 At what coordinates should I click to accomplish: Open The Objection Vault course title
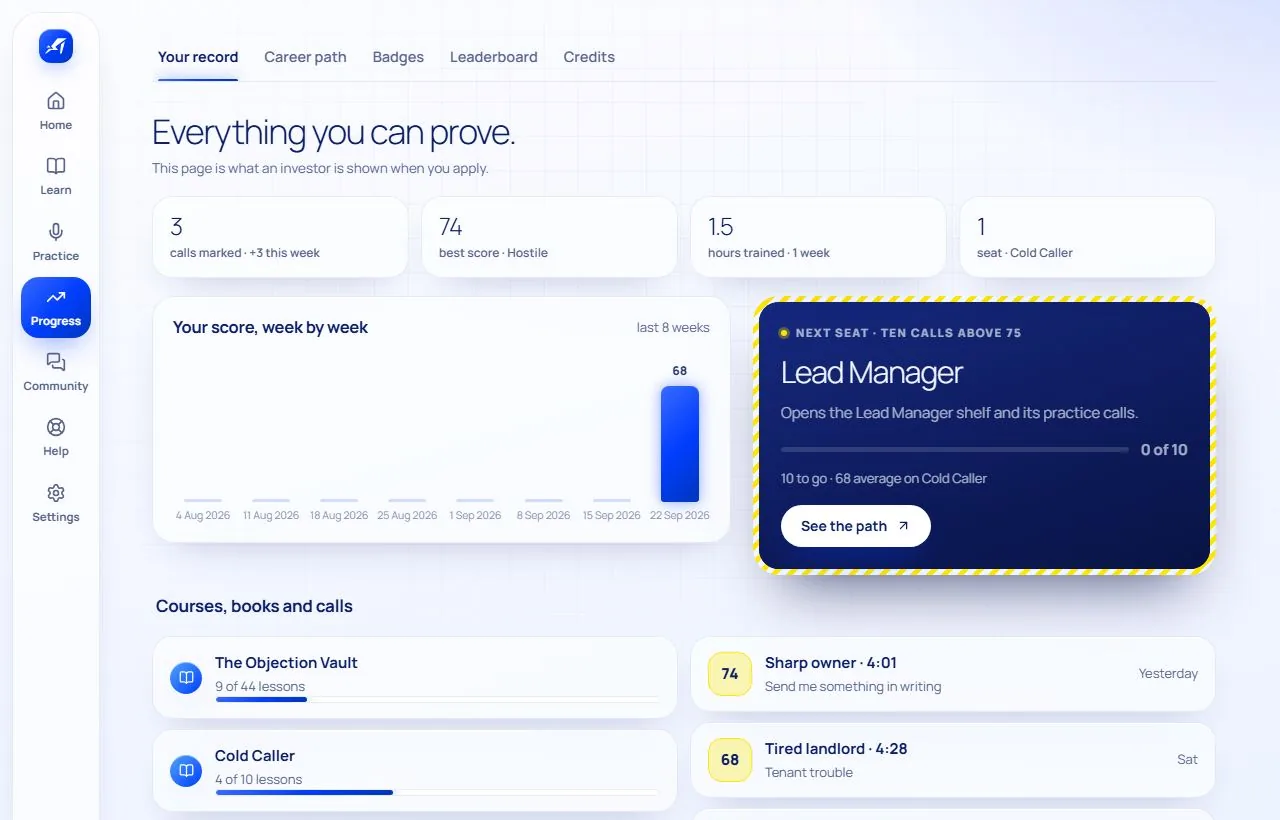(286, 663)
